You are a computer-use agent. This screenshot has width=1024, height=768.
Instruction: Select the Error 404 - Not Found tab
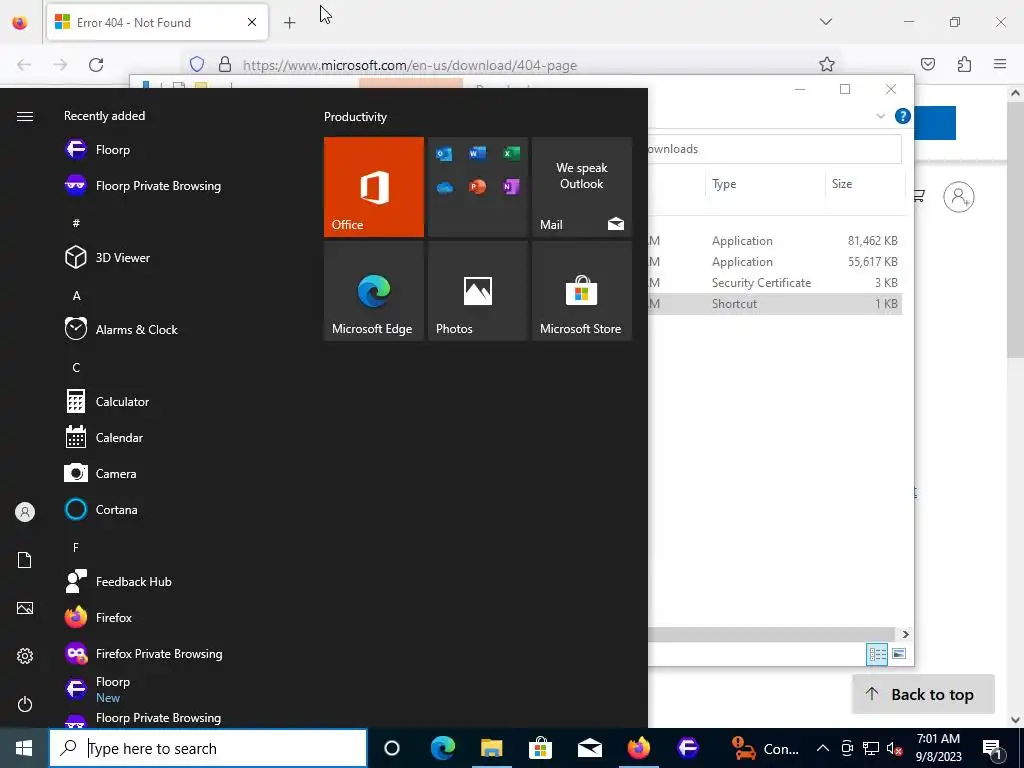click(x=157, y=22)
